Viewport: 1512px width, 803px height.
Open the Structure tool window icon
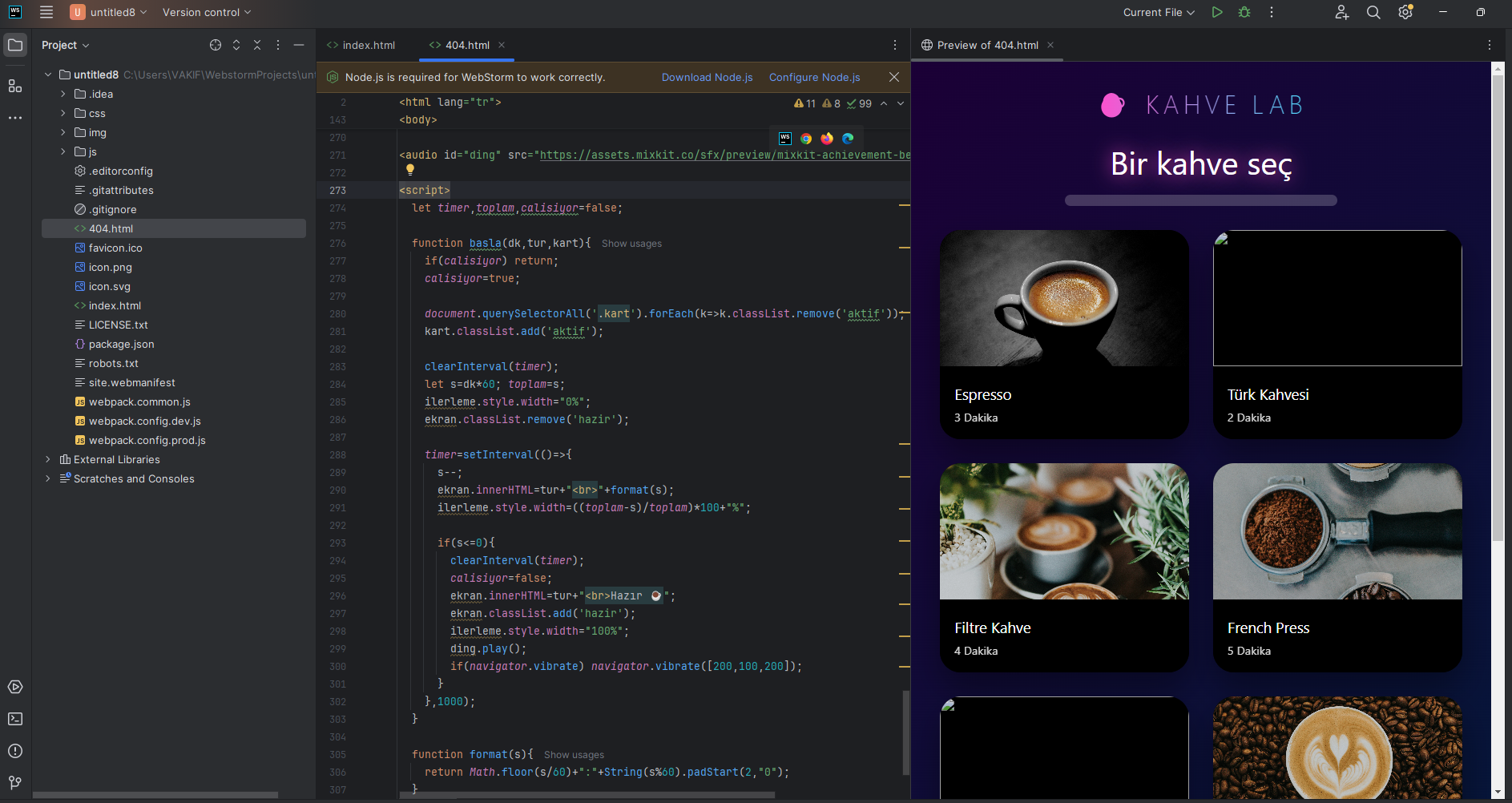coord(15,86)
